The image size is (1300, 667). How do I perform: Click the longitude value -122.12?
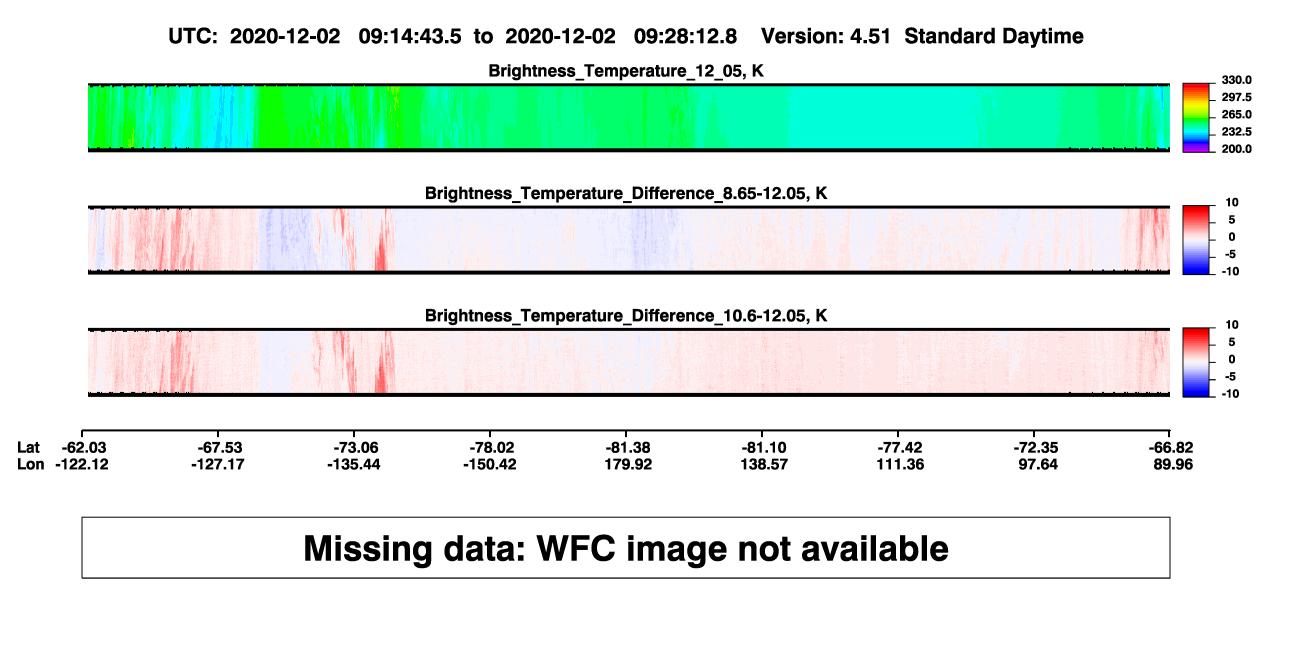point(82,464)
